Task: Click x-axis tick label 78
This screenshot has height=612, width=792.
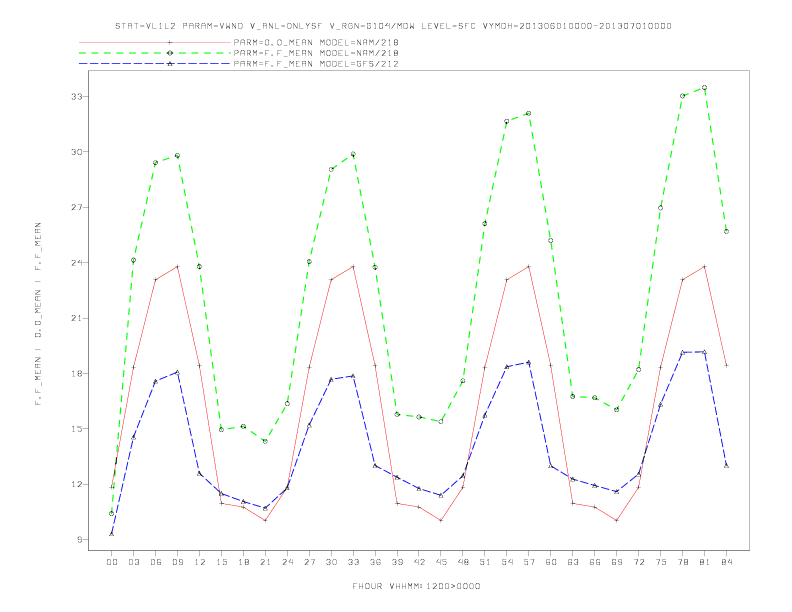Action: pyautogui.click(x=682, y=562)
